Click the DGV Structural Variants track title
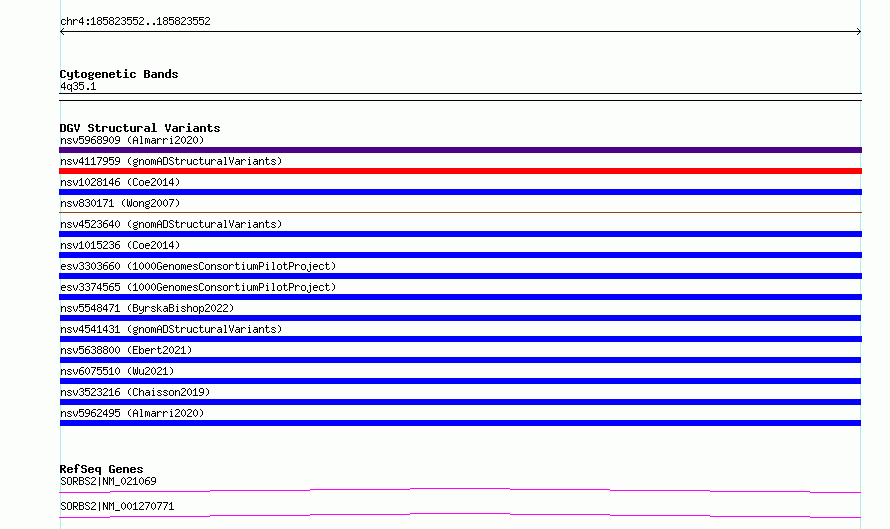This screenshot has height=529, width=890. click(140, 128)
